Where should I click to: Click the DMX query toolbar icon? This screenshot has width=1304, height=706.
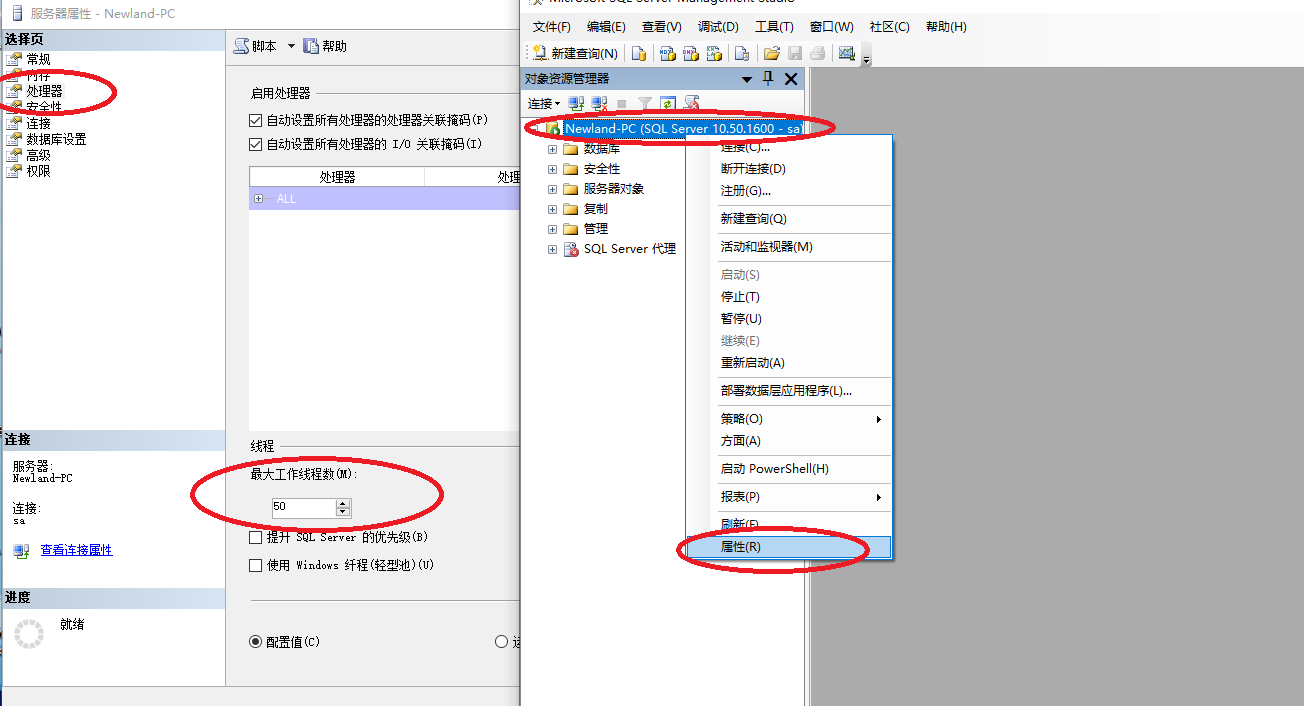click(690, 54)
